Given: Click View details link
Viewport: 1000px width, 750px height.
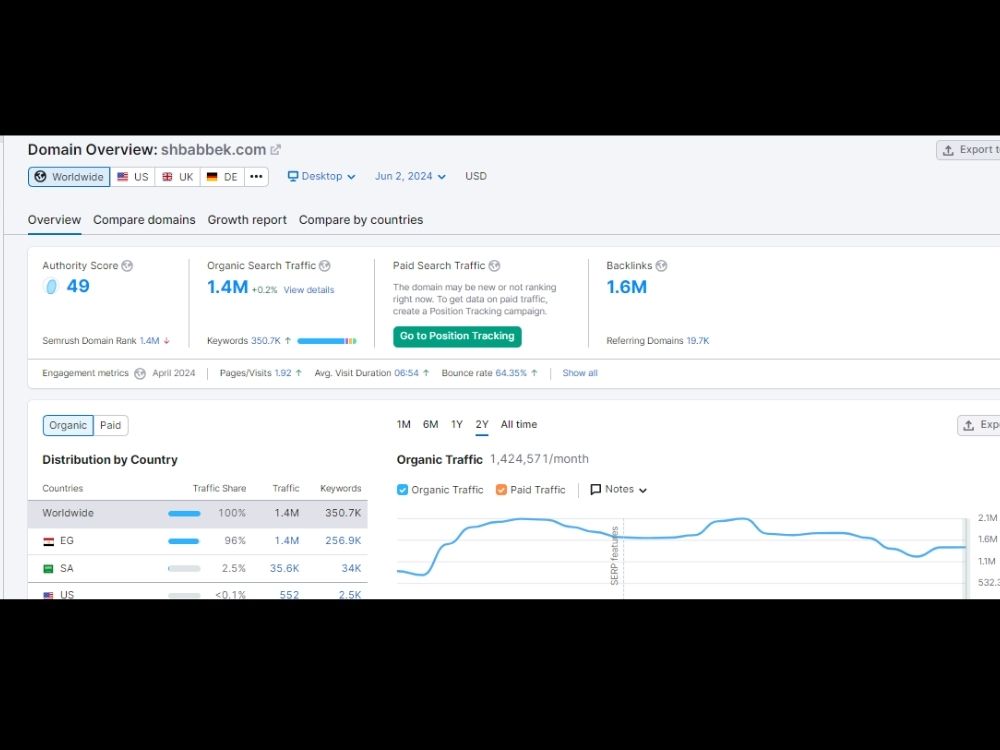Looking at the screenshot, I should click(309, 290).
